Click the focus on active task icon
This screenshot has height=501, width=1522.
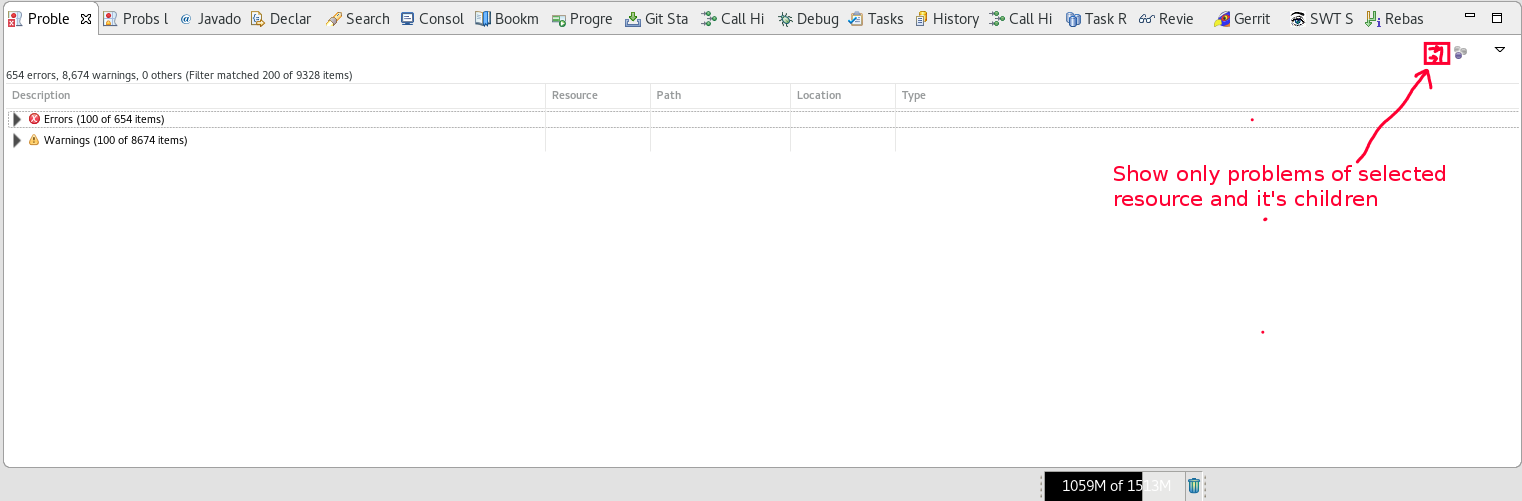pos(1461,53)
